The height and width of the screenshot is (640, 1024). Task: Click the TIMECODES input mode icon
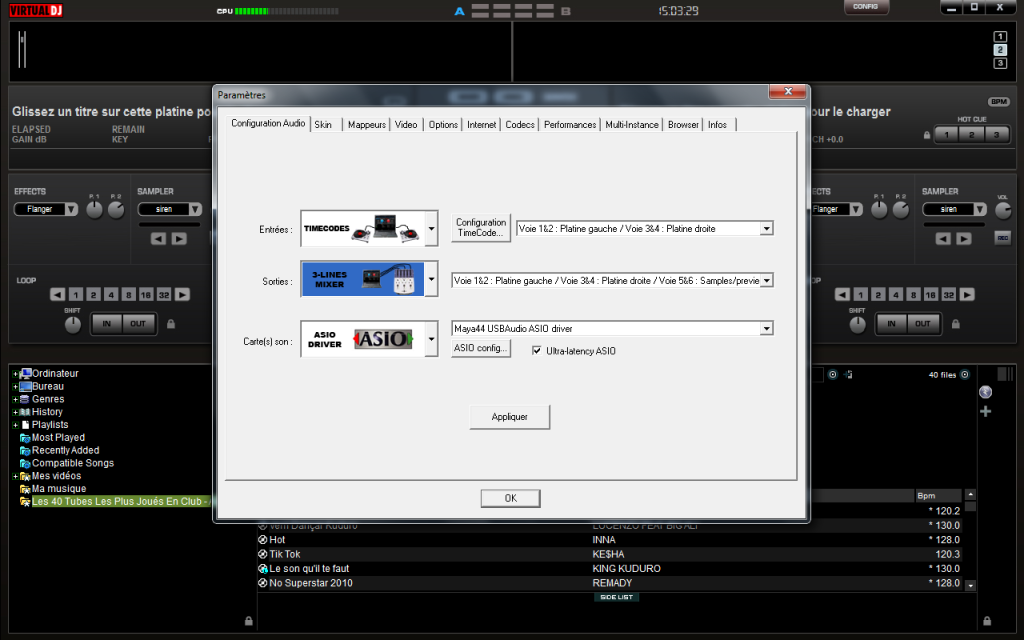[362, 229]
